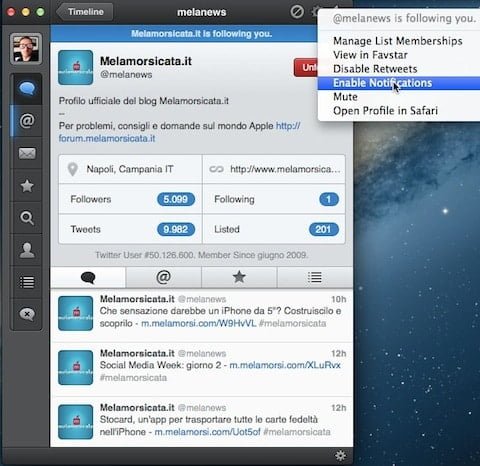Click the @melanews handle under profile name
Screen dimensions: 480x466
[126, 74]
